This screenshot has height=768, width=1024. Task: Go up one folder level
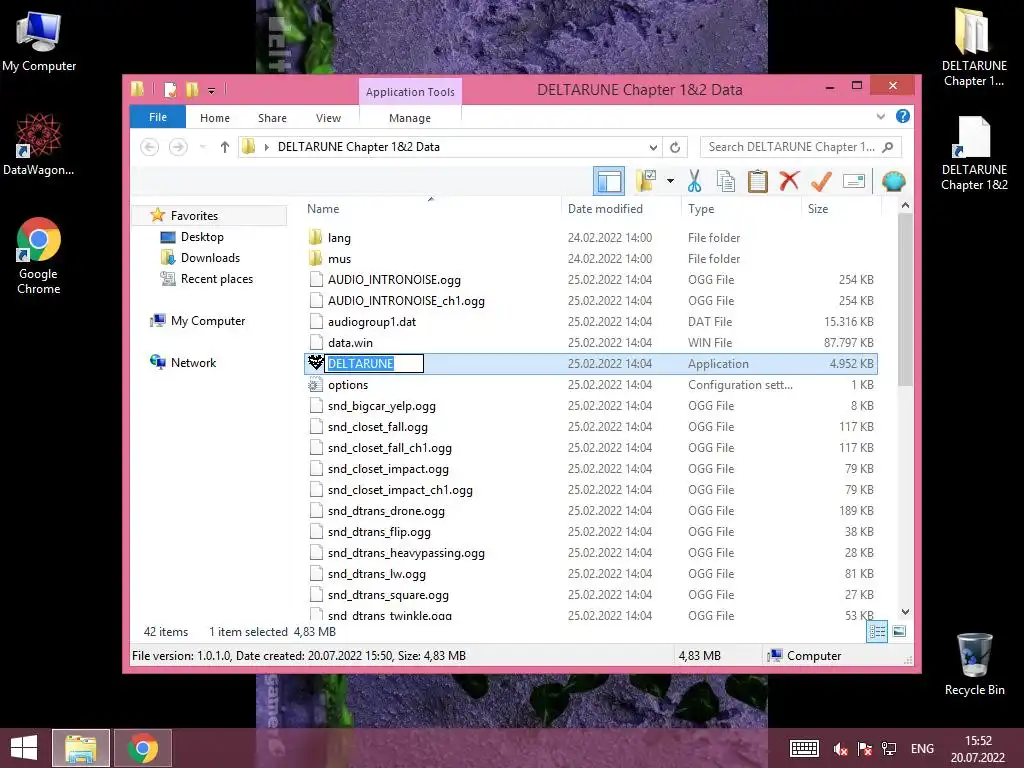(x=225, y=147)
